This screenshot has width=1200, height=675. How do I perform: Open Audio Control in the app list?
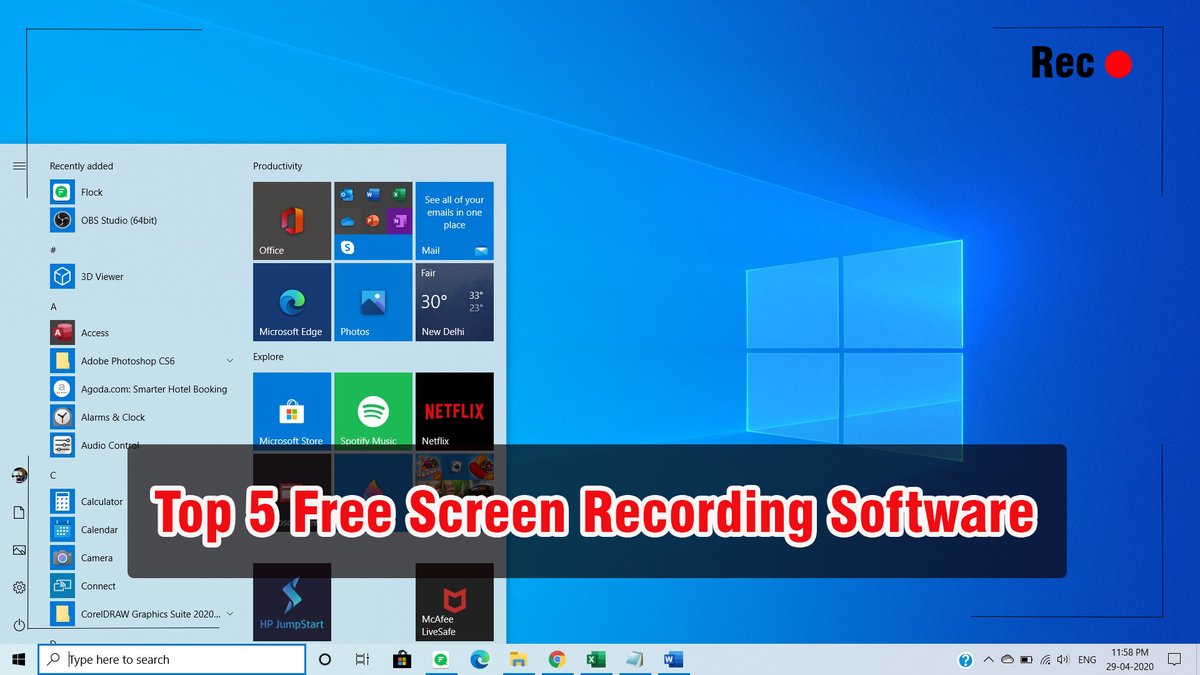(x=140, y=445)
